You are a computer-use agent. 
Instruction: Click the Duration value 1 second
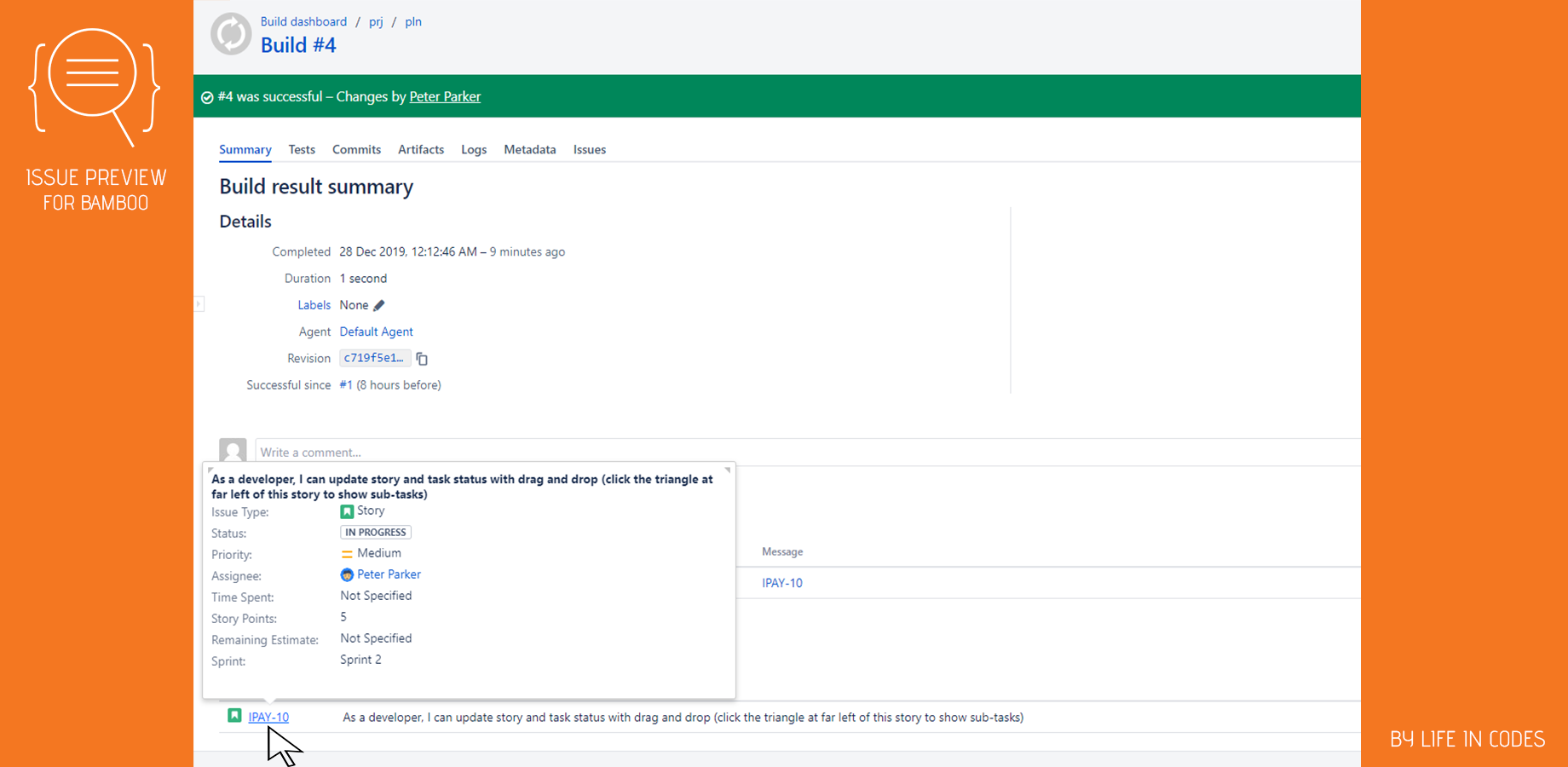pyautogui.click(x=363, y=279)
